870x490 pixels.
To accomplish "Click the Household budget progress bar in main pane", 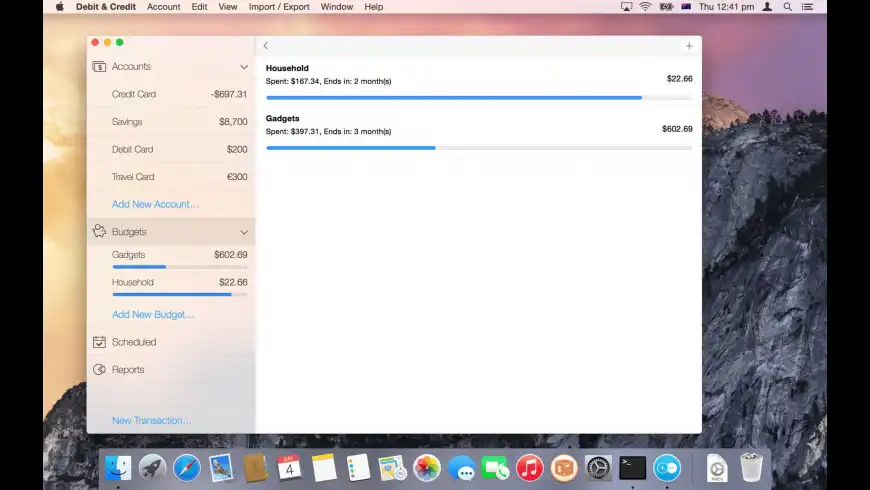I will pos(479,98).
